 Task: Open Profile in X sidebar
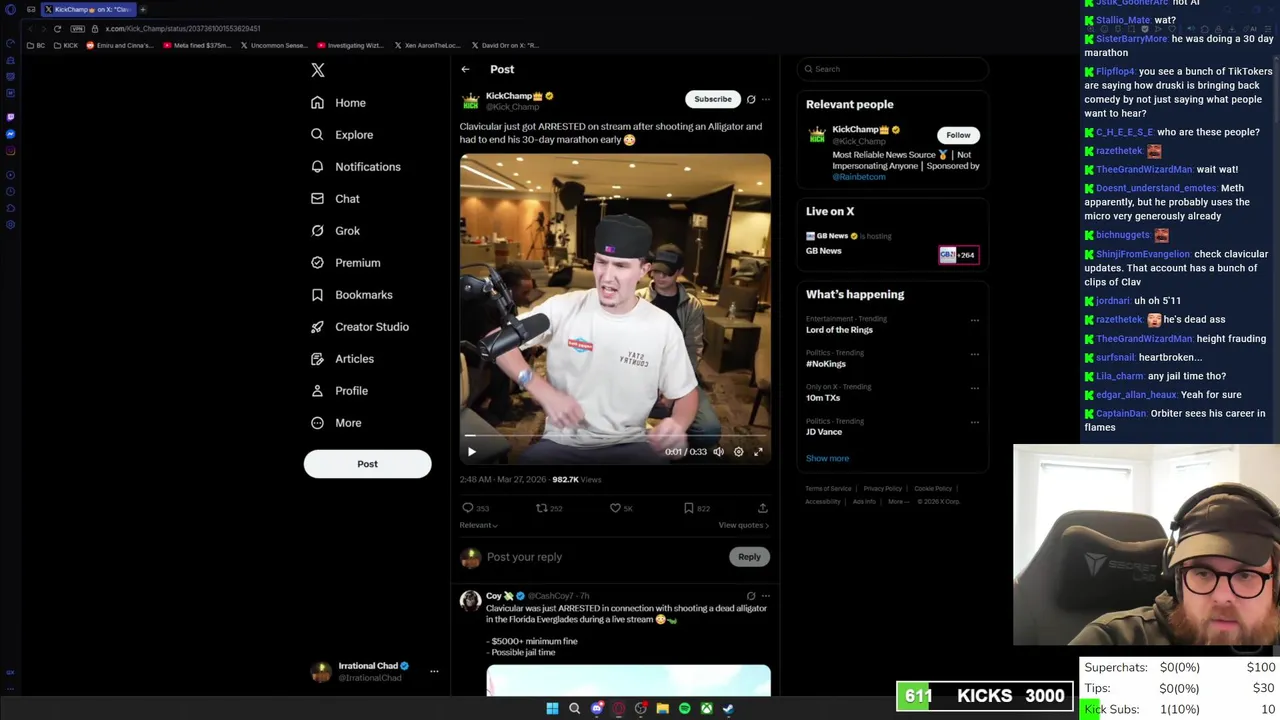click(x=339, y=391)
